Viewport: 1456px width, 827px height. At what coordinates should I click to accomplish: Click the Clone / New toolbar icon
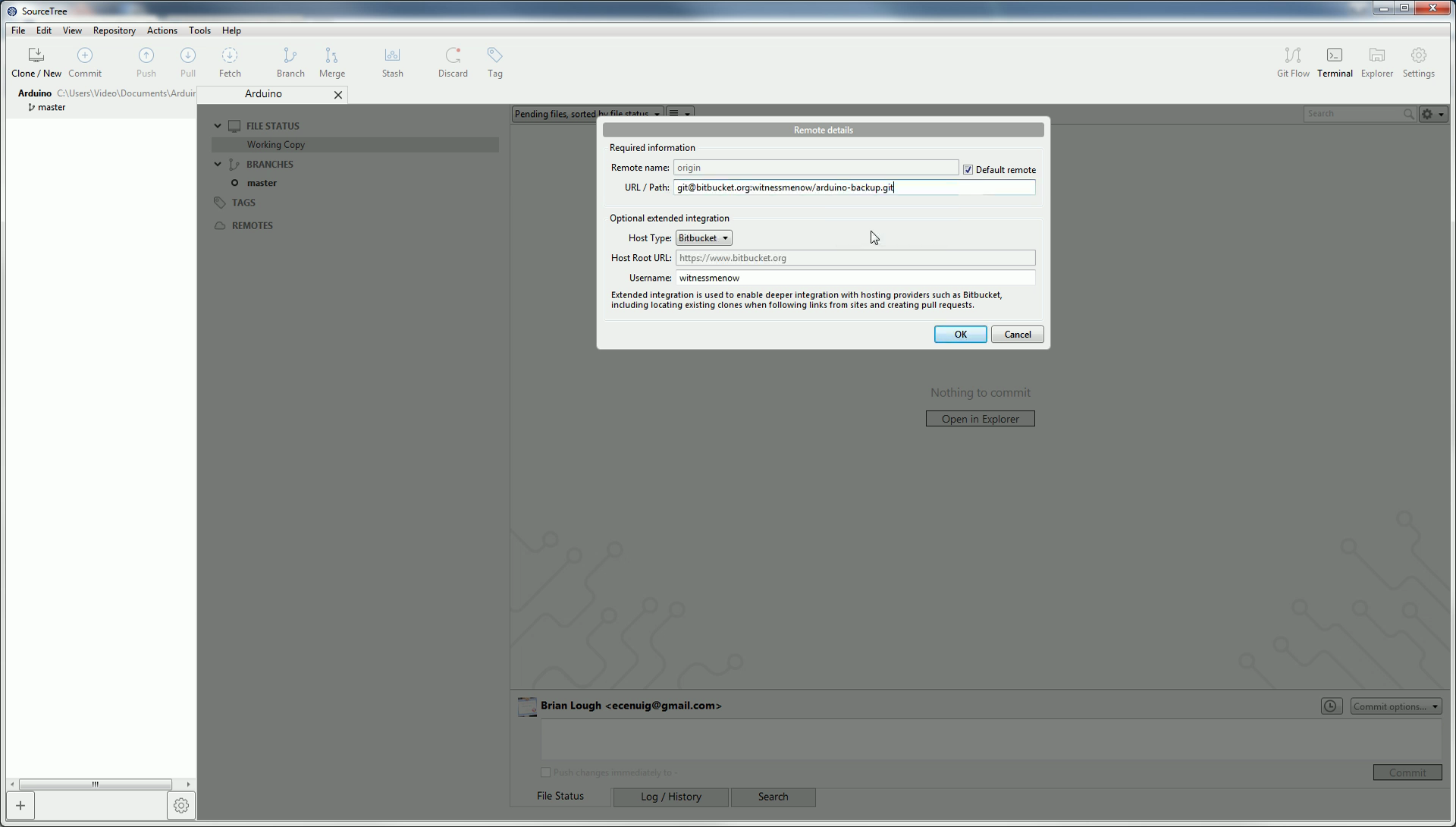click(x=36, y=61)
